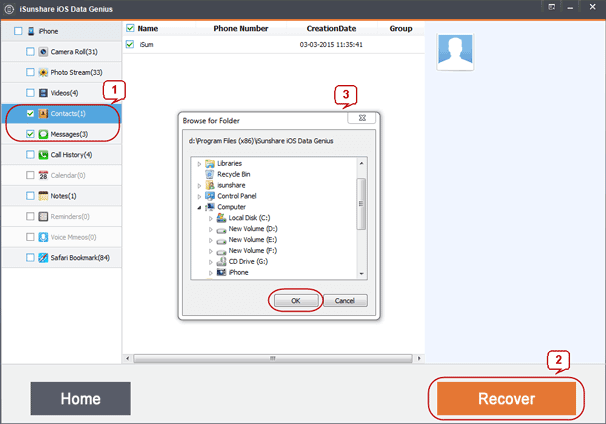Click the Libraries folder icon

(210, 163)
